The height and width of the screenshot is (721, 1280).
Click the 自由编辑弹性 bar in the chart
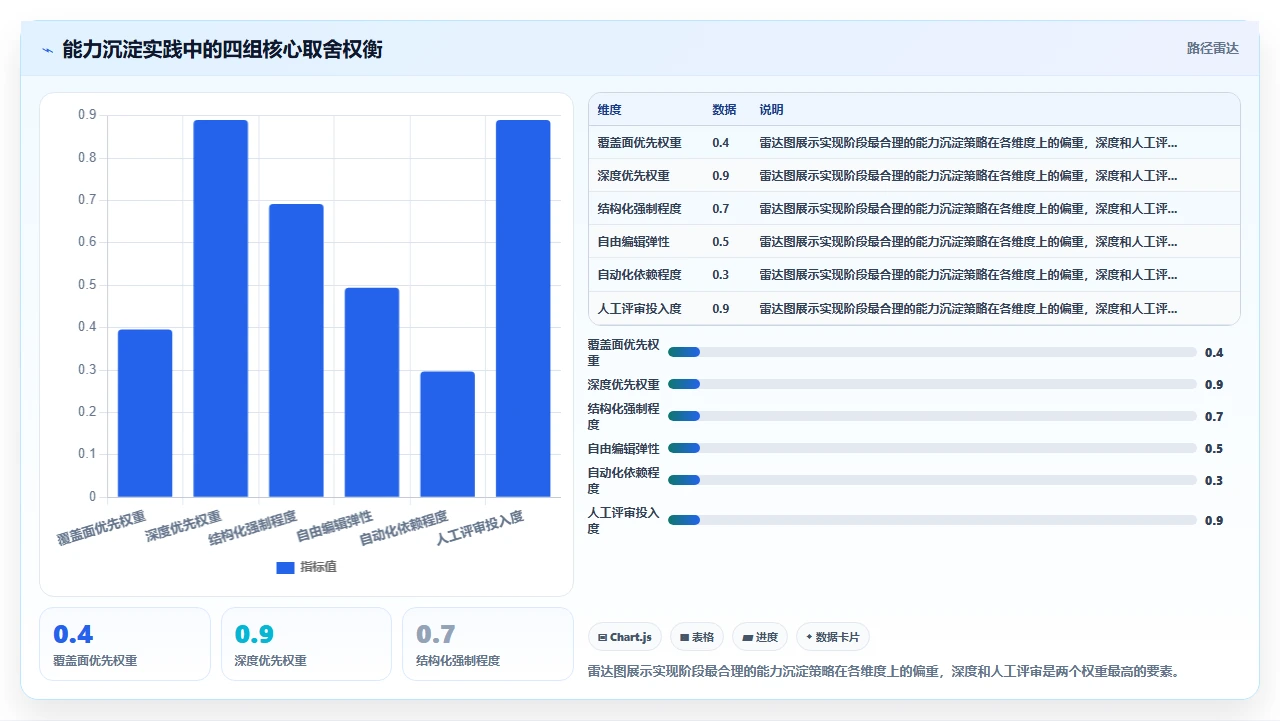(372, 392)
